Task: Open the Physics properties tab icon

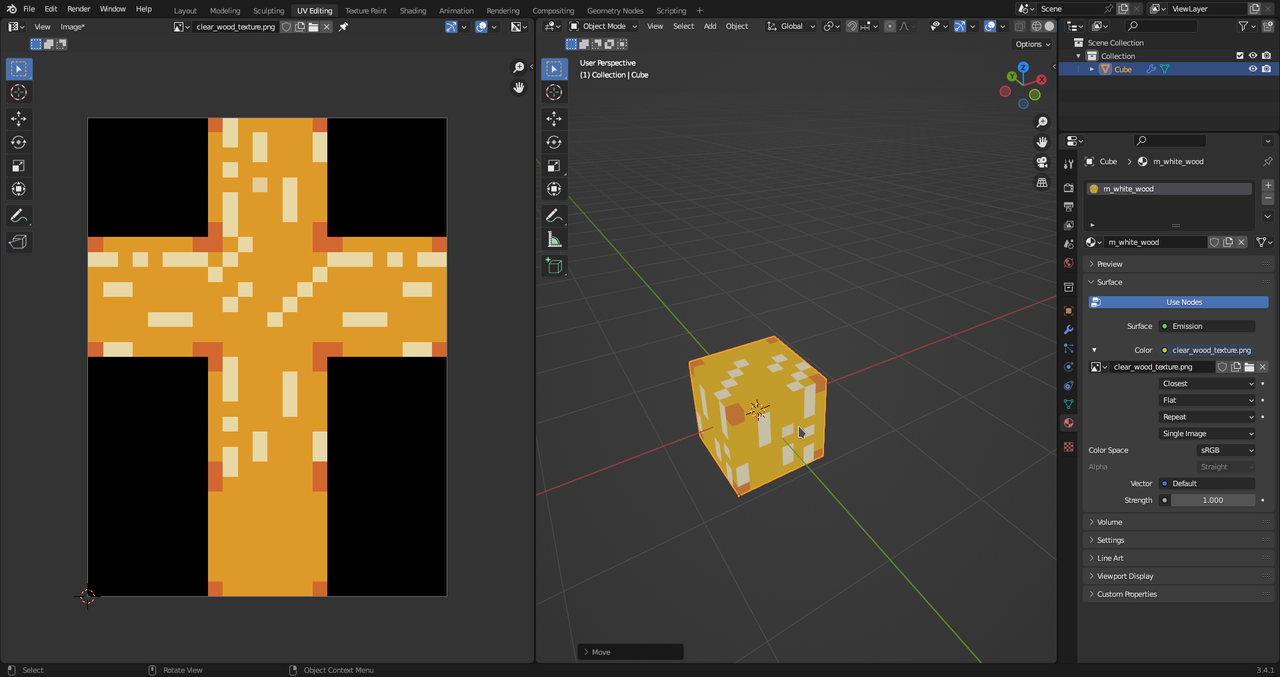Action: tap(1068, 367)
